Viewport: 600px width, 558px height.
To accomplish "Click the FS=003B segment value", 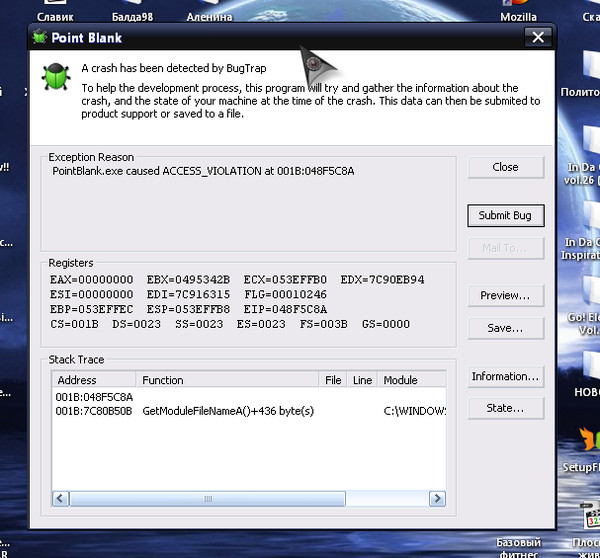I will coord(323,324).
